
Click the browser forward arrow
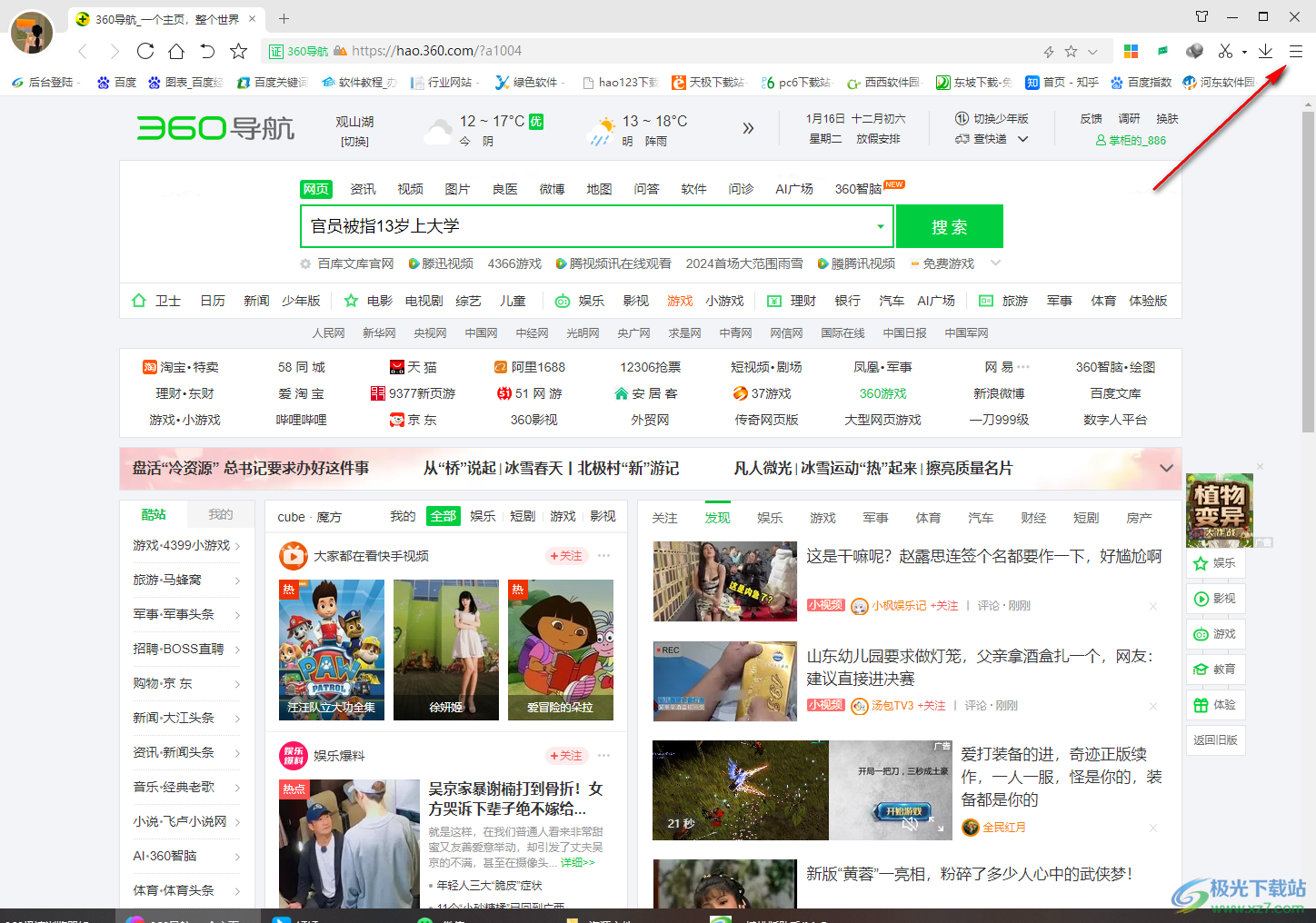click(114, 51)
